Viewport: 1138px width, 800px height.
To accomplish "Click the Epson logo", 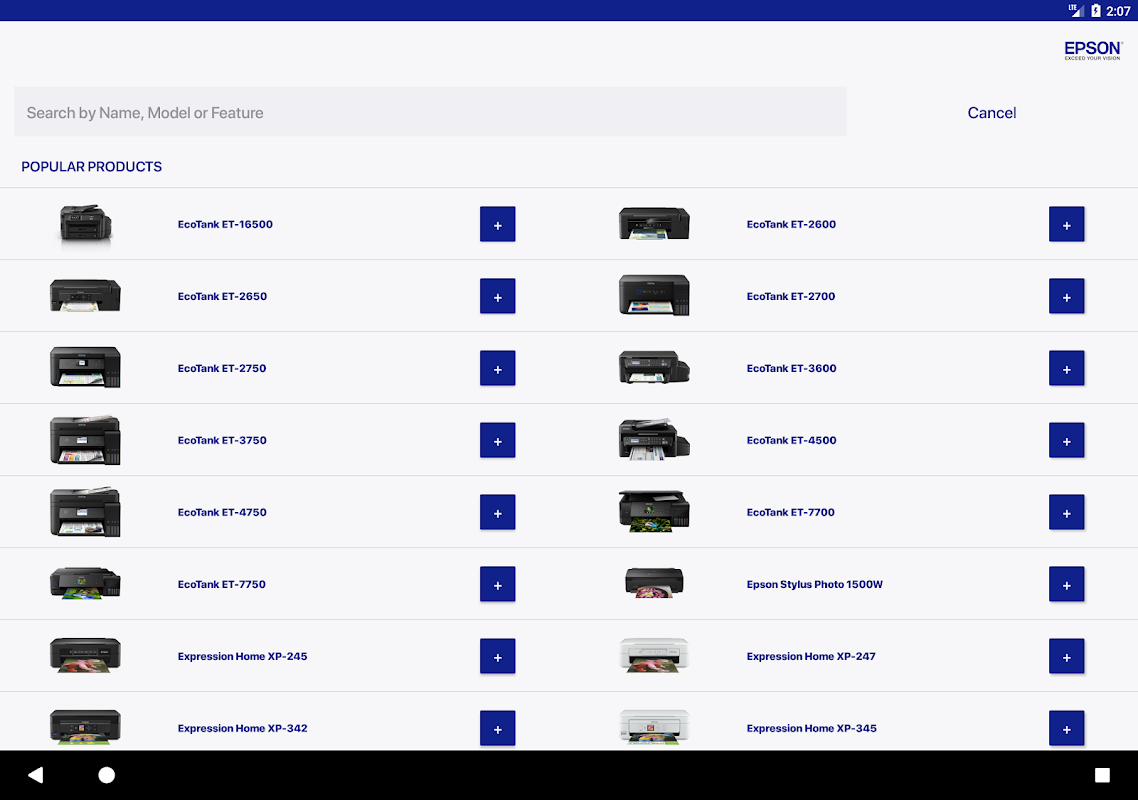I will point(1093,50).
